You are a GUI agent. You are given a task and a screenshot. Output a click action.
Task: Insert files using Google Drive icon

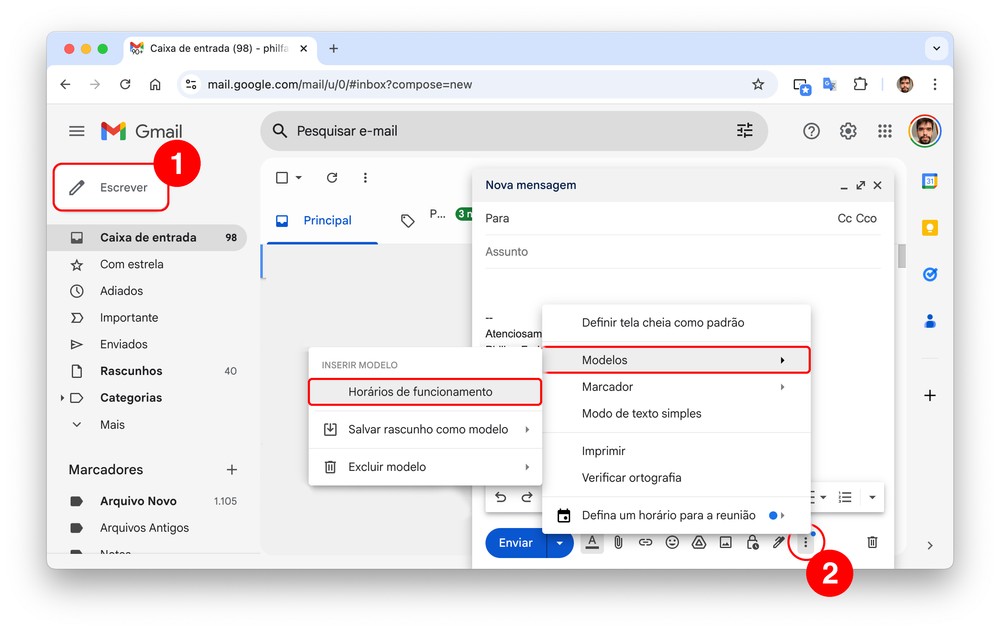pos(699,542)
